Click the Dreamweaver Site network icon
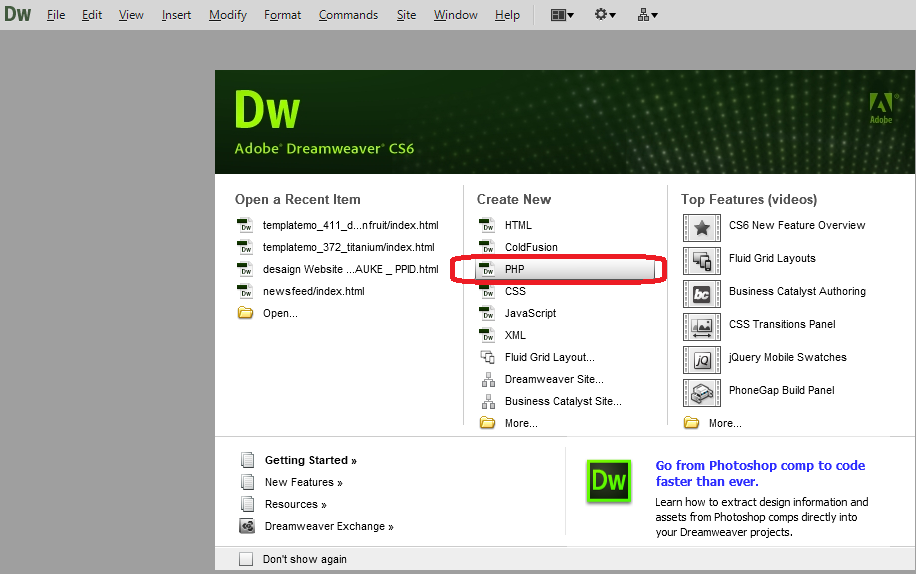Screen dimensions: 916x574 (488, 380)
